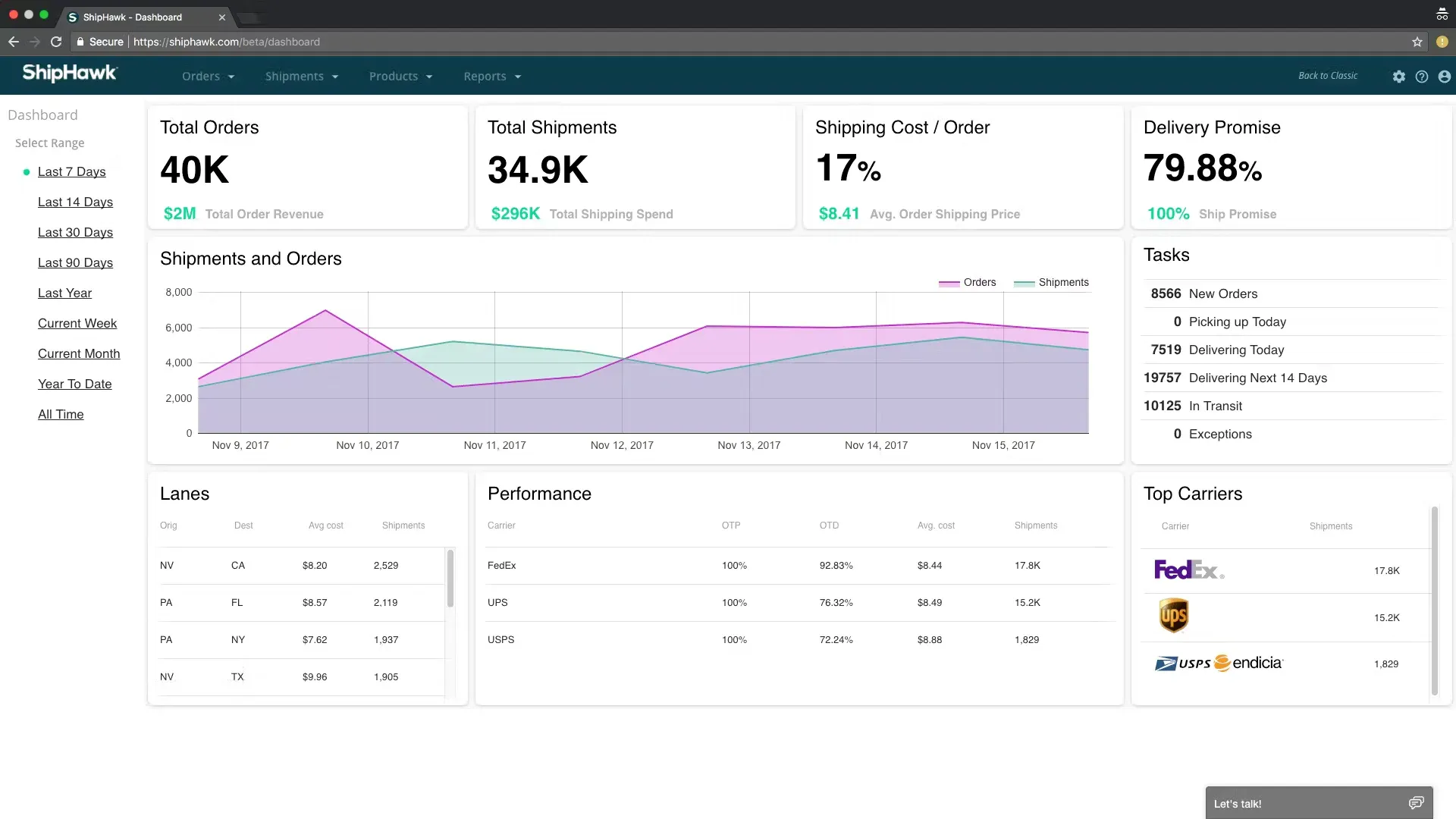Click the Back to Classic link

tap(1328, 76)
